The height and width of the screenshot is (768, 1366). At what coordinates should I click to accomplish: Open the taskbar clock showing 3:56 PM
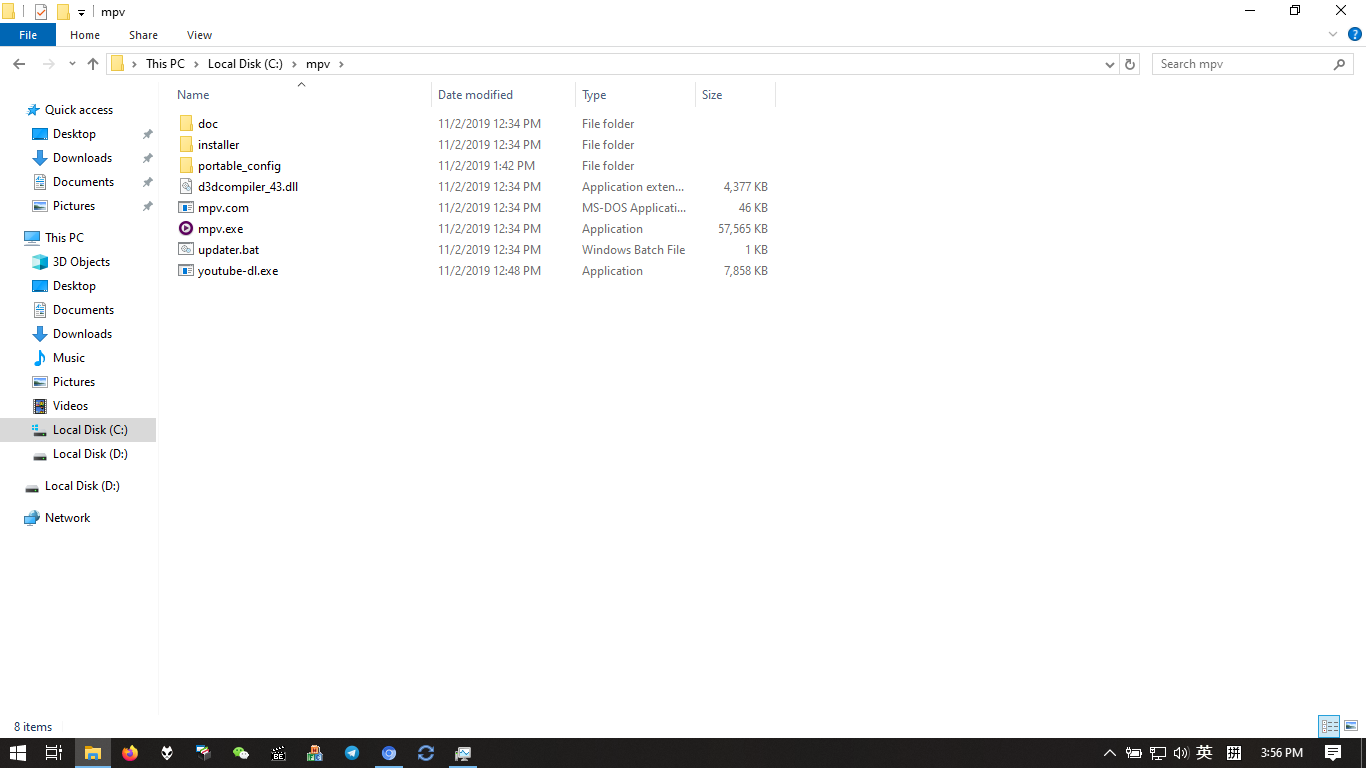(1281, 753)
